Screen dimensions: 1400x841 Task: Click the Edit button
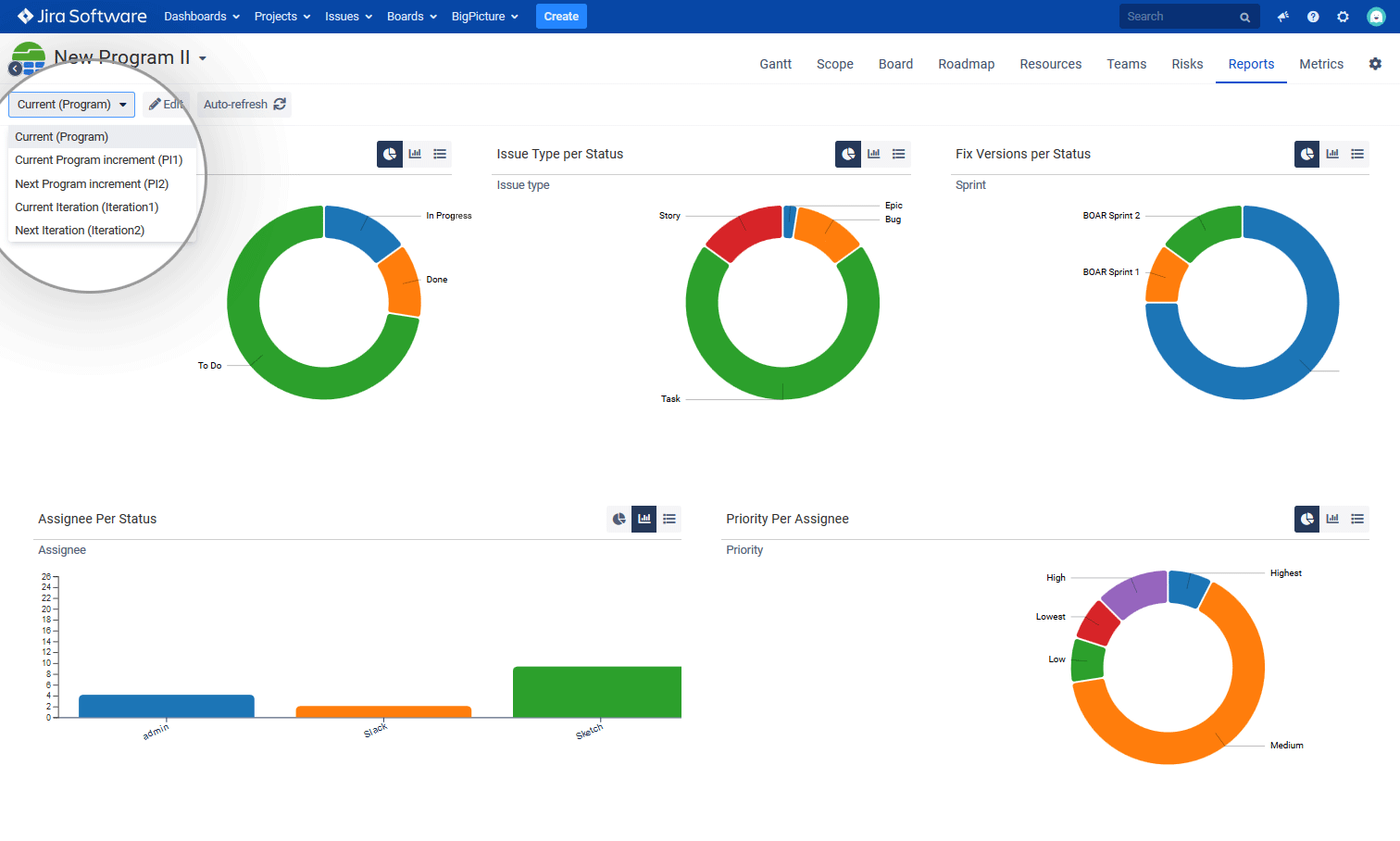[x=167, y=105]
